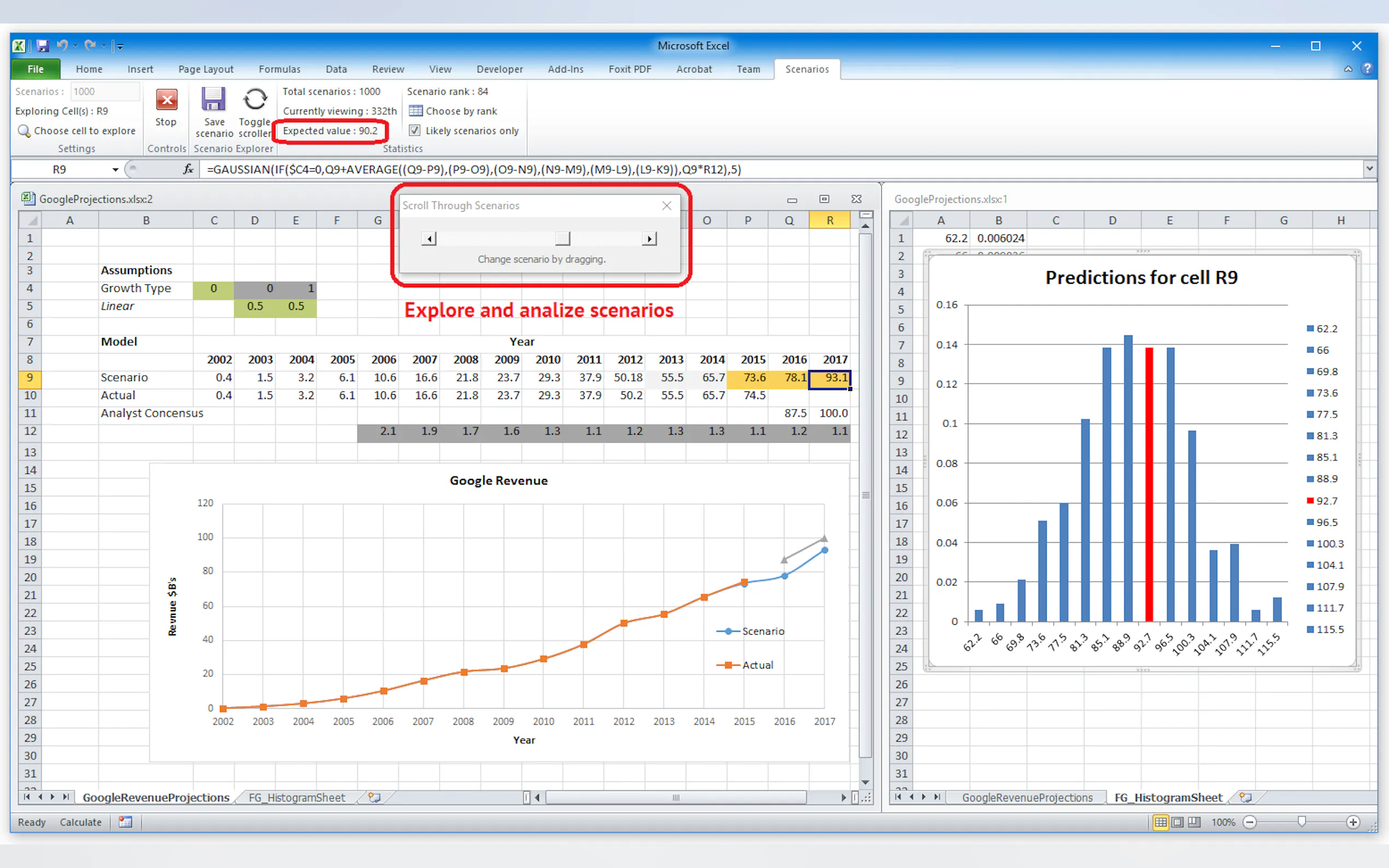
Task: Toggle Likely scenarios only checkbox
Action: (415, 131)
